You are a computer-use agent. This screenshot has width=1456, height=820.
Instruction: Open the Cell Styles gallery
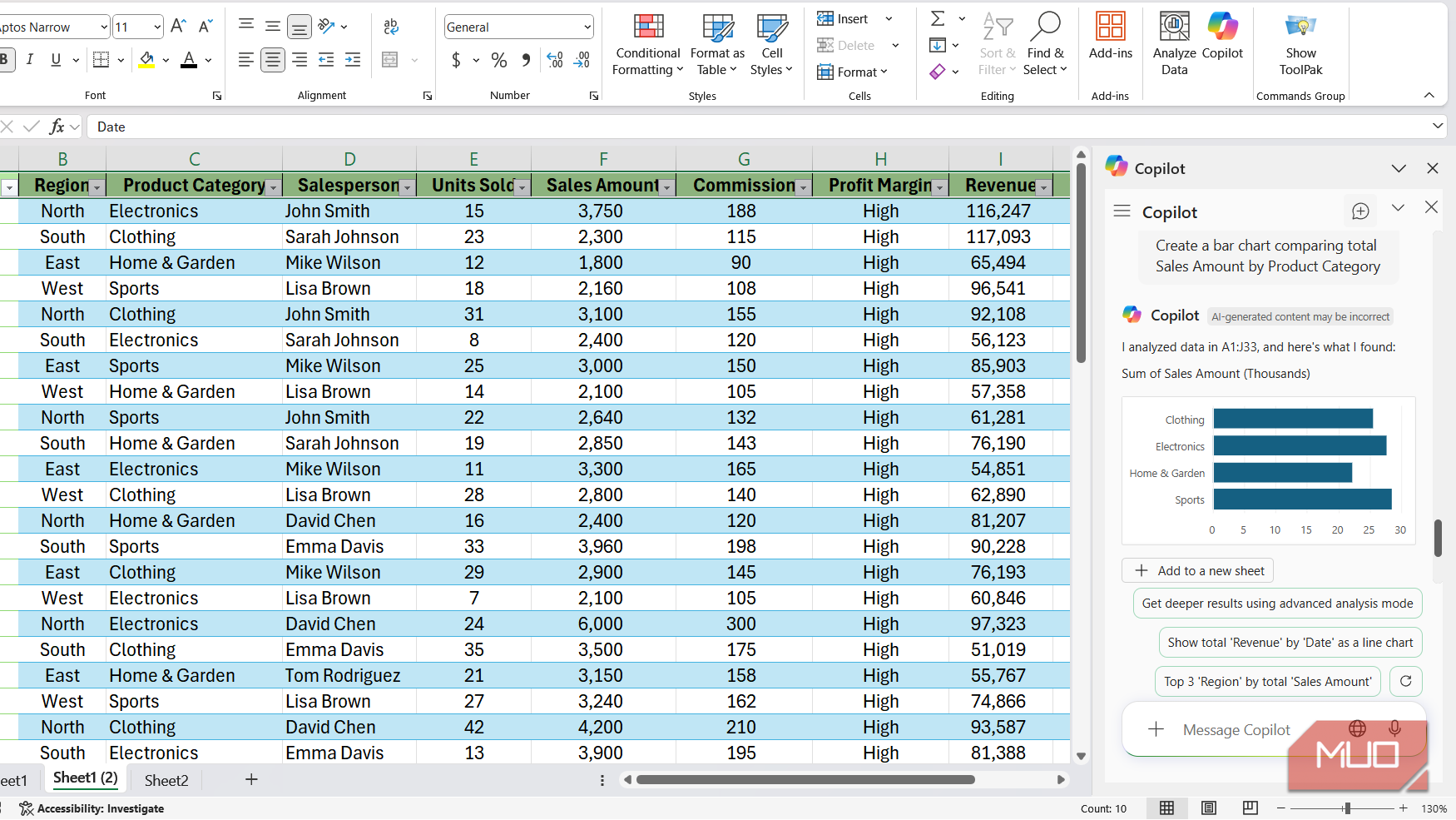coord(771,44)
